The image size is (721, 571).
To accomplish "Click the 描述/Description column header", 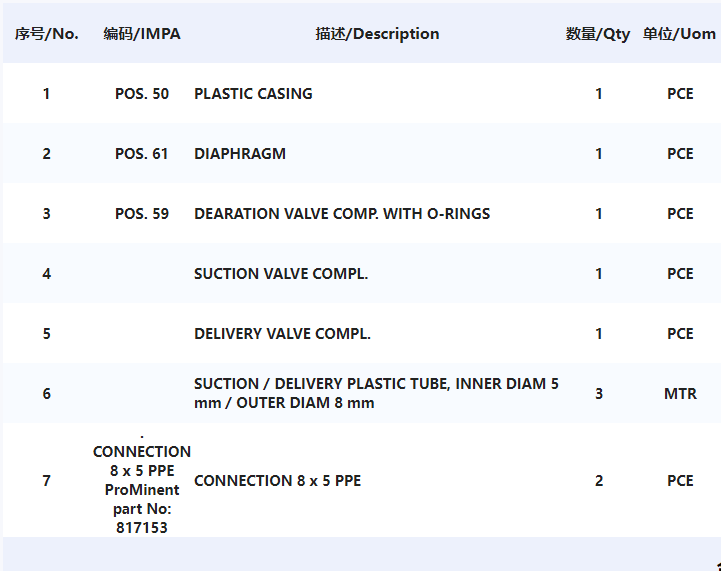I will [377, 34].
